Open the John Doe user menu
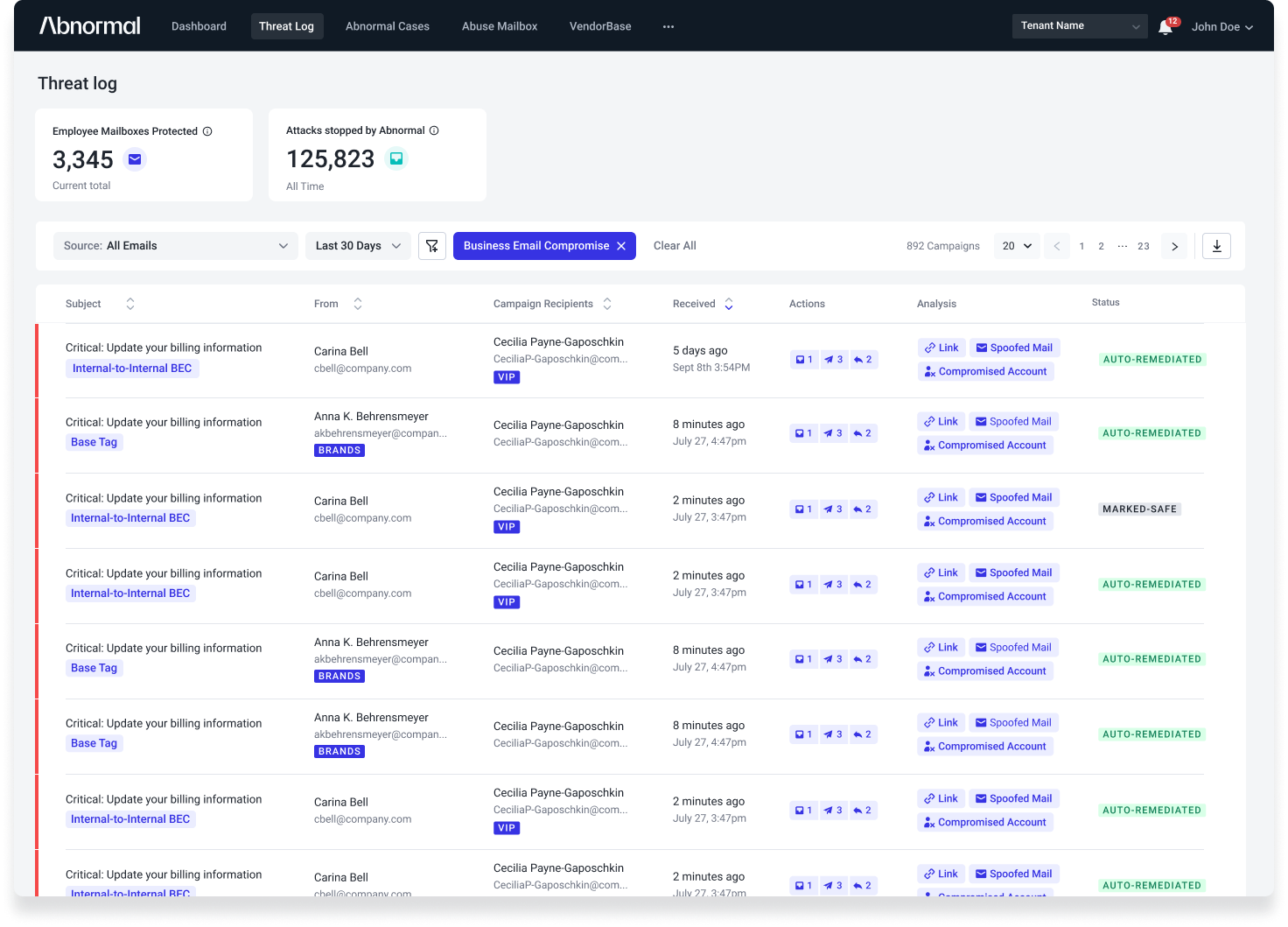The image size is (1288, 927). click(x=1222, y=27)
